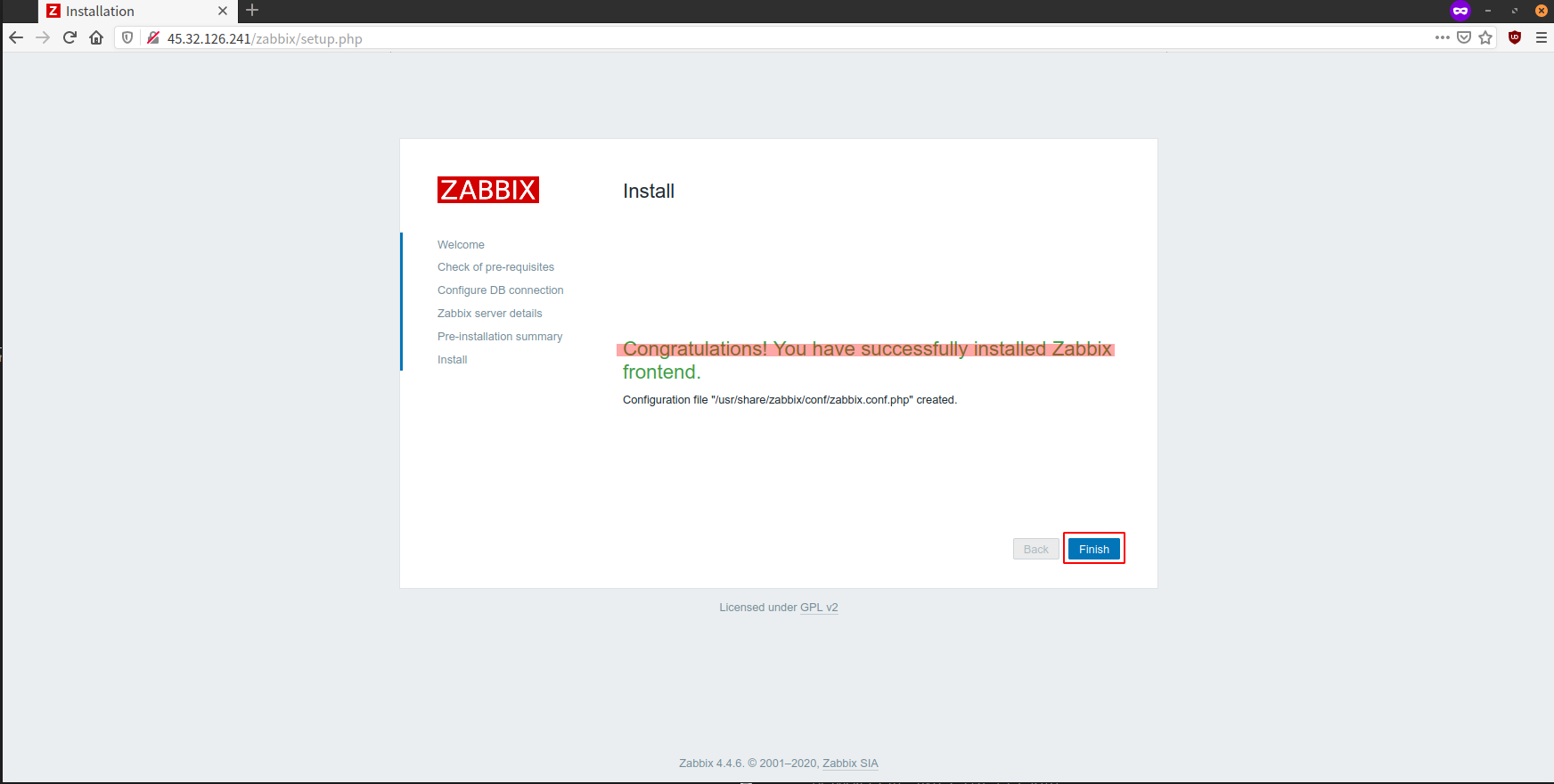This screenshot has width=1554, height=784.
Task: Minimize the browser window
Action: pos(1488,11)
